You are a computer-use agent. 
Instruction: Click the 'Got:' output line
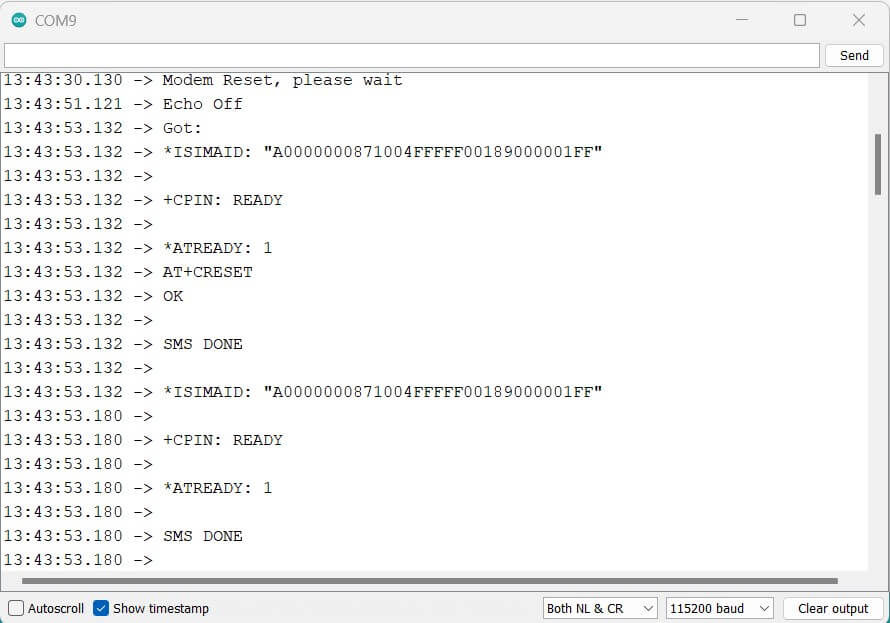coord(103,128)
